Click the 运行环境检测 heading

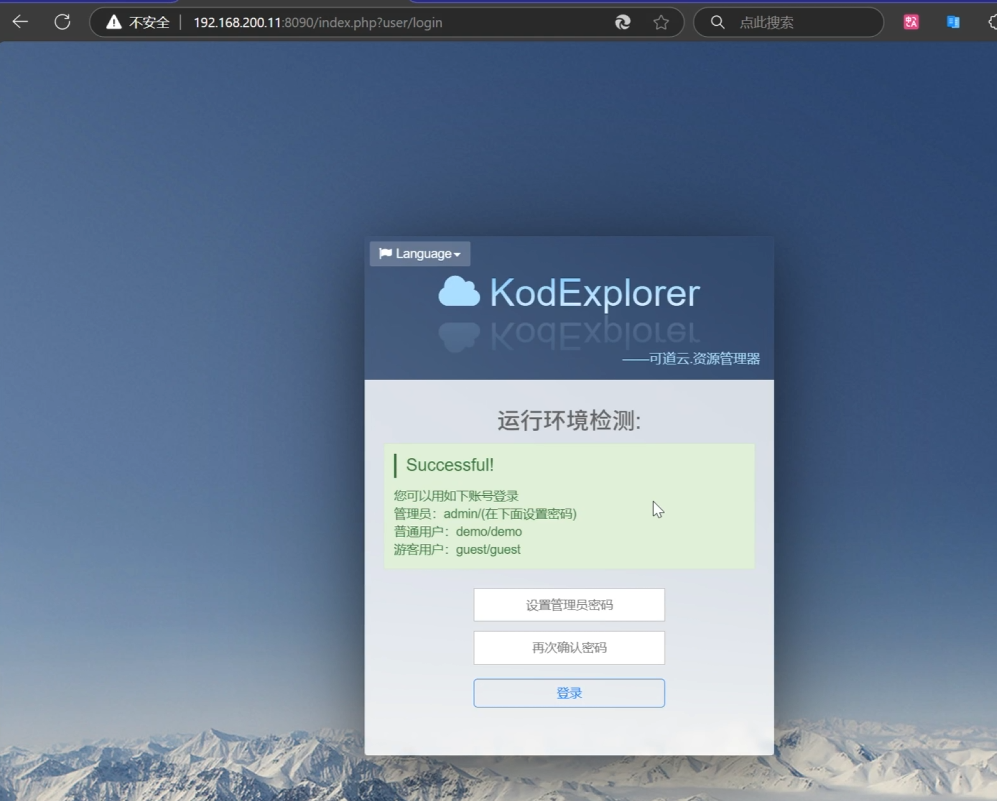(x=569, y=420)
